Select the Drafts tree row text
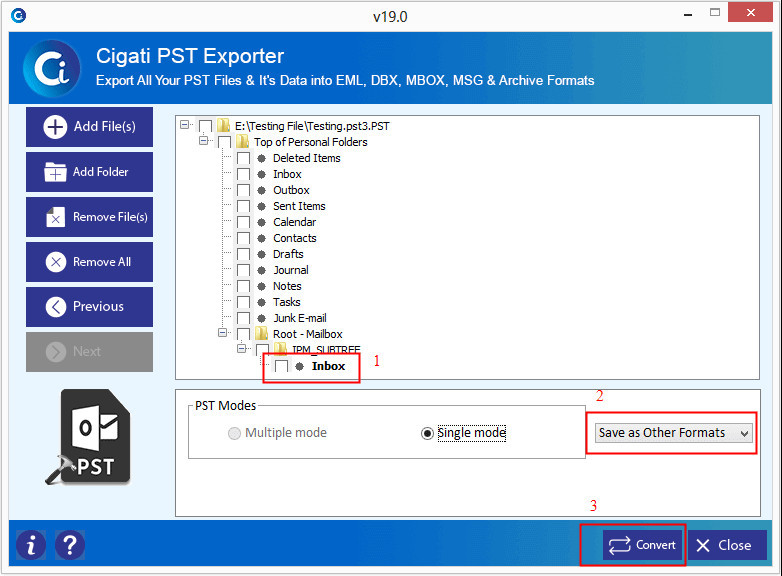Screen dimensions: 782x576 coord(288,254)
